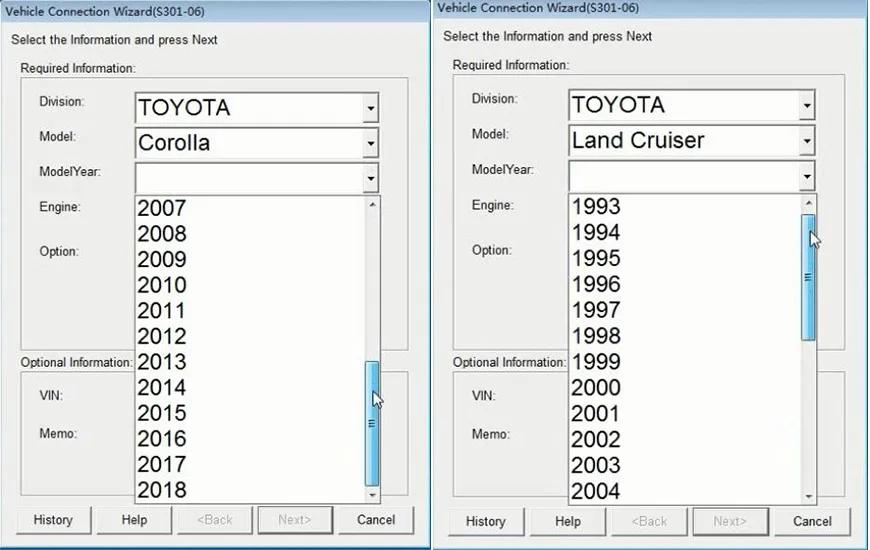Viewport: 870px width, 550px height.
Task: Choose 2004 from the Land Cruiser year list
Action: [685, 491]
